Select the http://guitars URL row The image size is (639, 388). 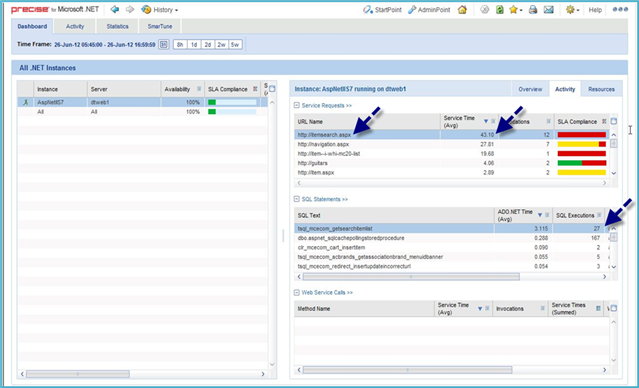[x=452, y=163]
